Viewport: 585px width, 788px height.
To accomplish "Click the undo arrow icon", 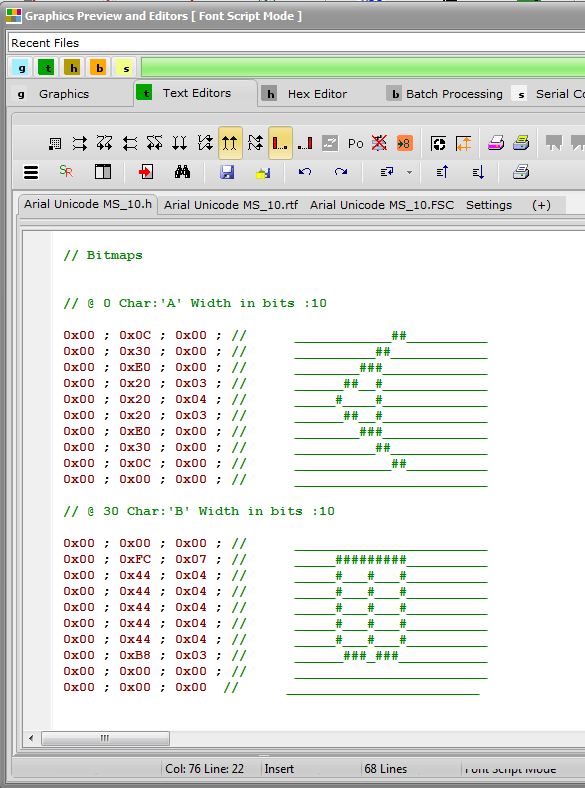I will click(305, 172).
